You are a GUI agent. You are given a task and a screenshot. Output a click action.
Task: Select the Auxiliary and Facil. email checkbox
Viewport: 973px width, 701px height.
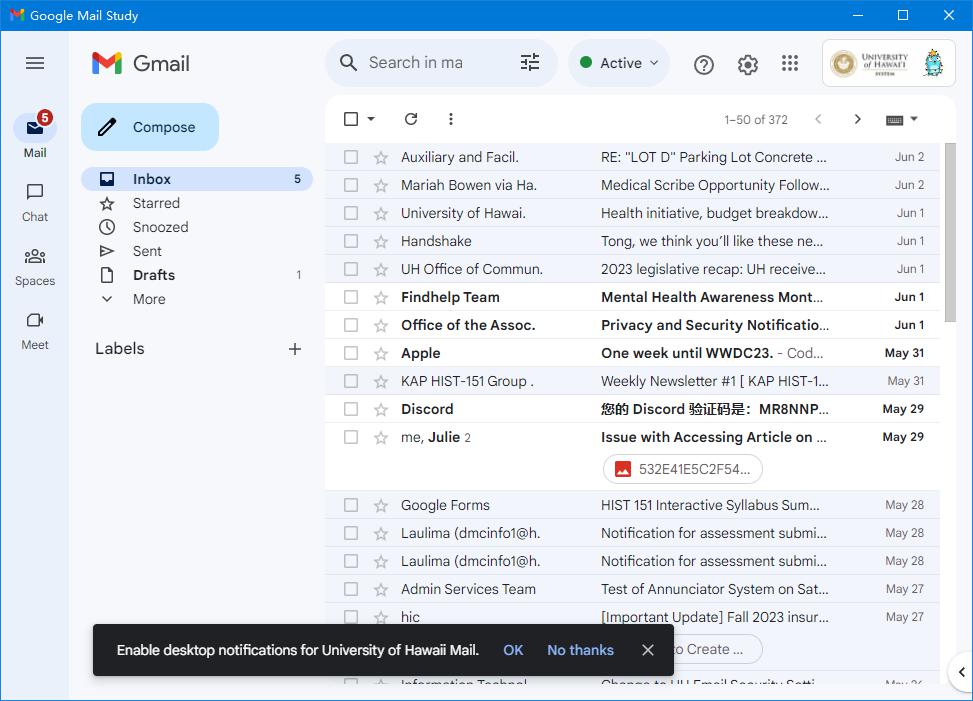pyautogui.click(x=351, y=157)
